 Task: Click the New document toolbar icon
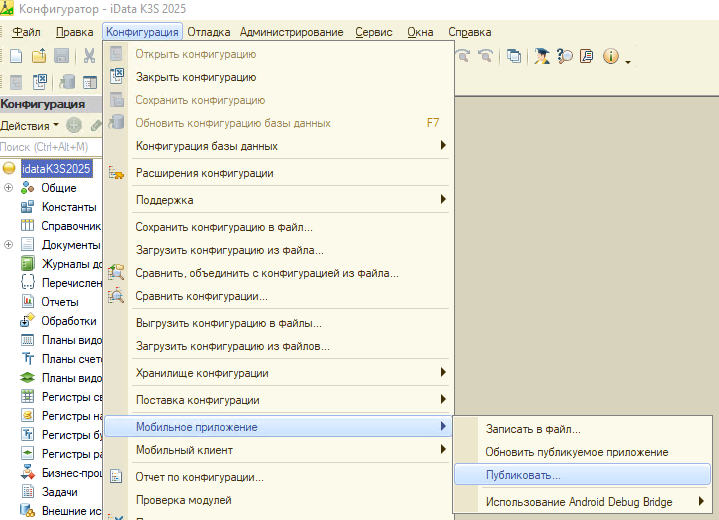tap(16, 57)
